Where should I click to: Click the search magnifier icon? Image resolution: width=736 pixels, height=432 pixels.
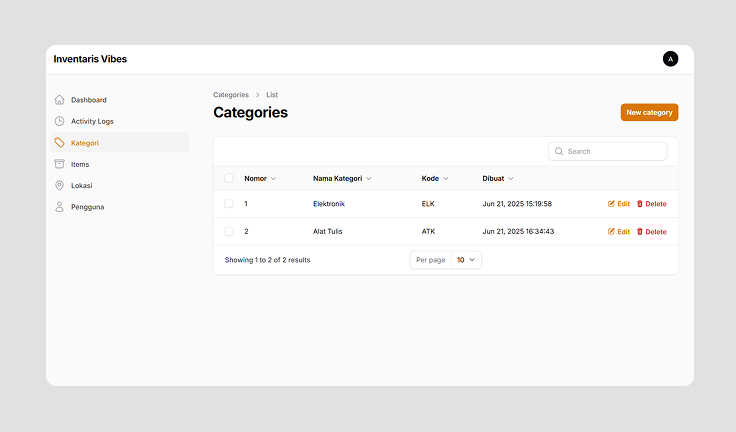(559, 152)
